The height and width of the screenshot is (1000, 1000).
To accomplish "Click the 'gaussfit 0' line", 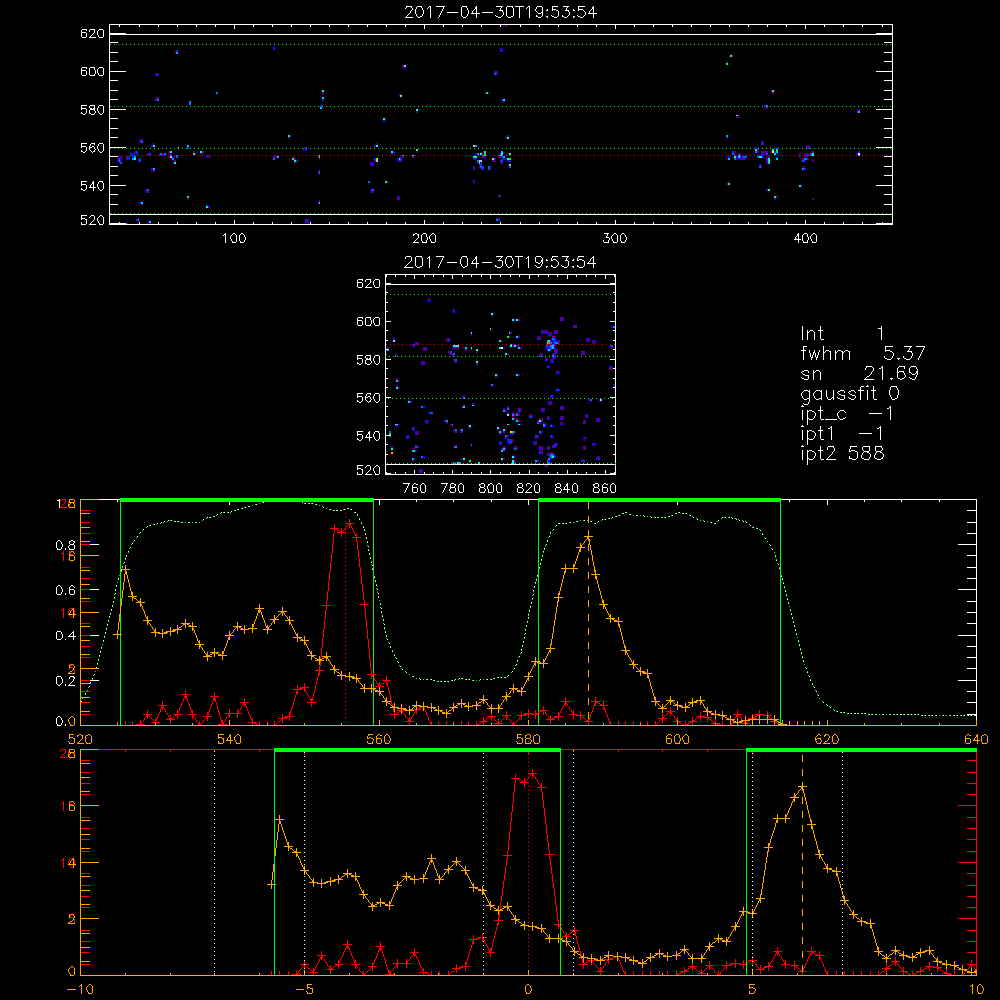I will [850, 394].
